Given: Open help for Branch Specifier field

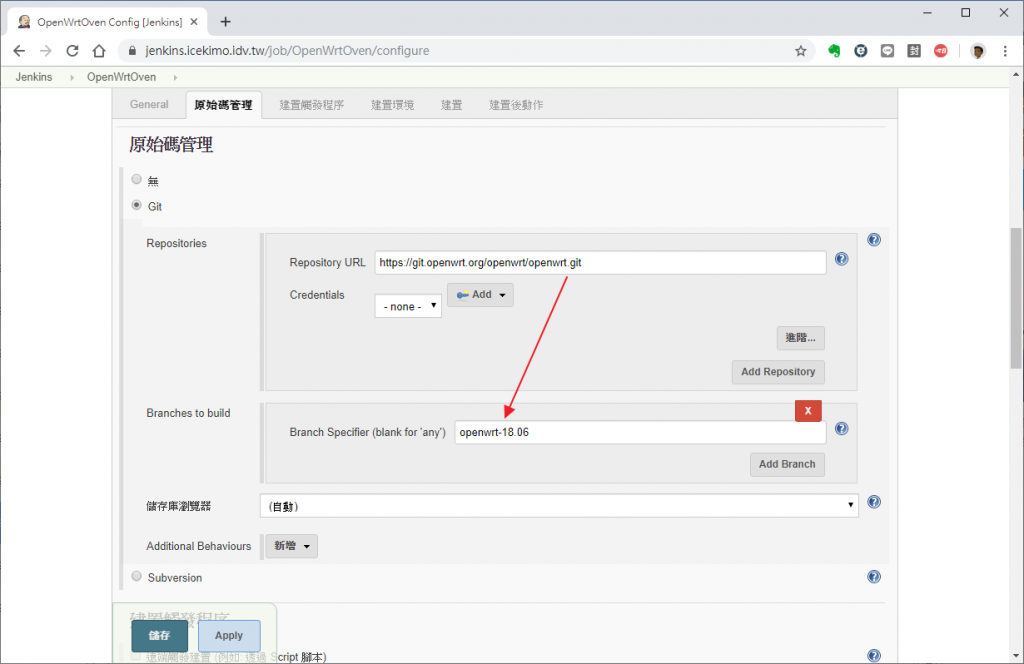Looking at the screenshot, I should (x=842, y=429).
